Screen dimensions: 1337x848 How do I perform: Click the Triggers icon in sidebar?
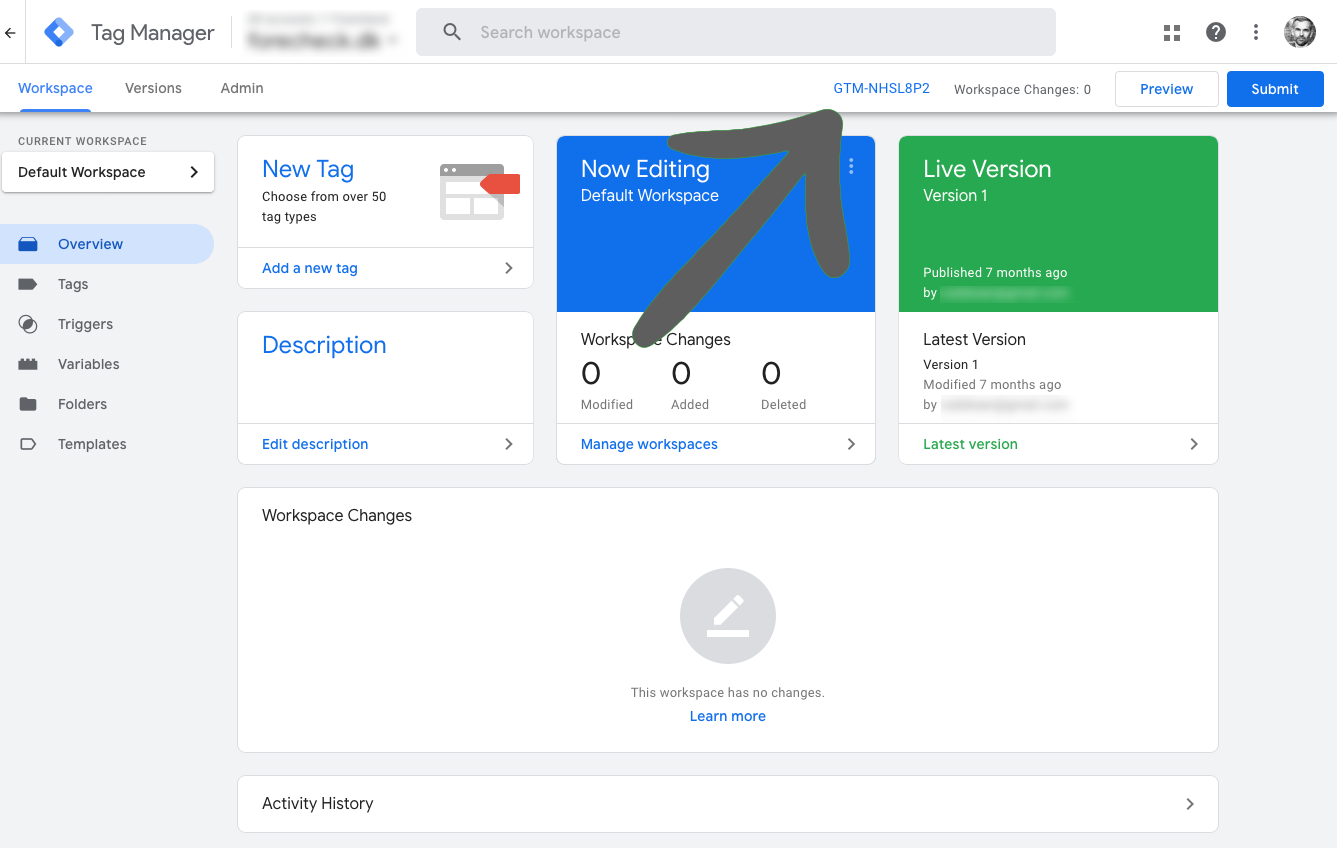point(28,324)
